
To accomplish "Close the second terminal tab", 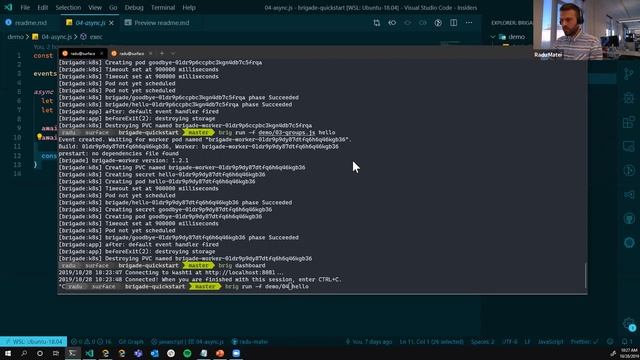I will (151, 53).
